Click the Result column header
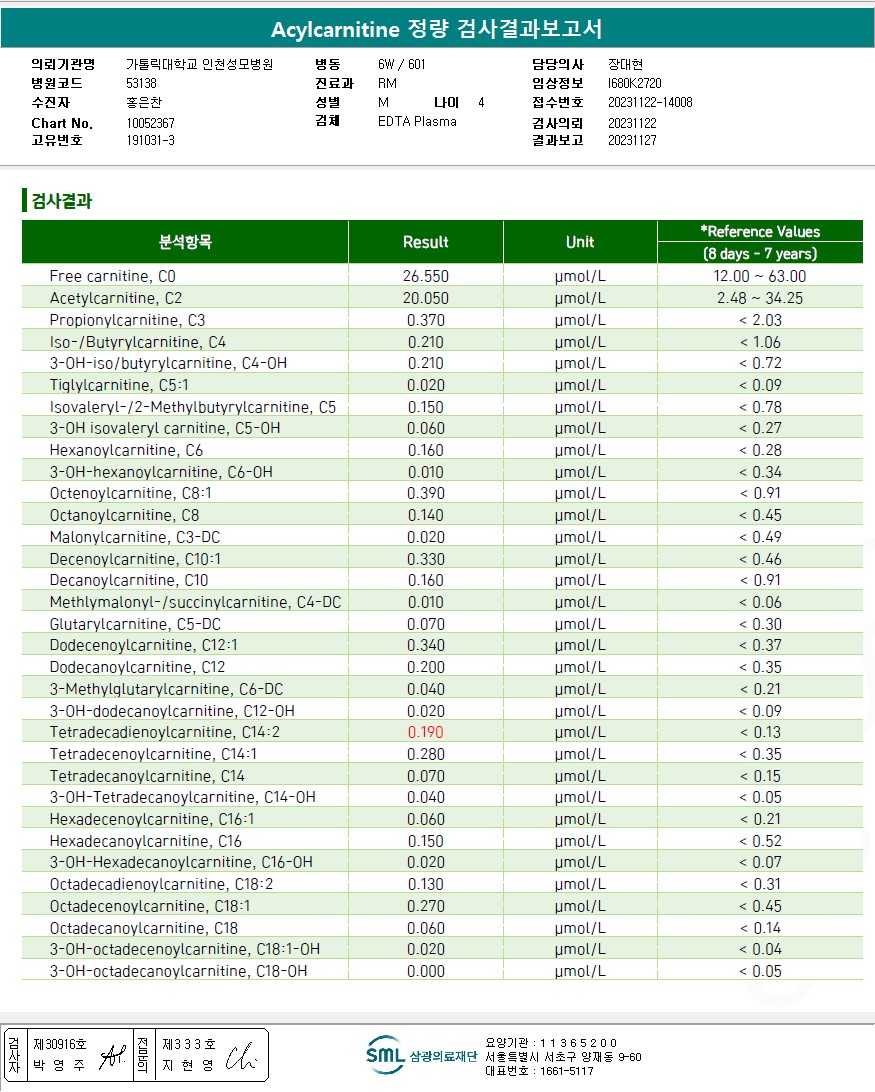This screenshot has width=875, height=1092. [426, 242]
